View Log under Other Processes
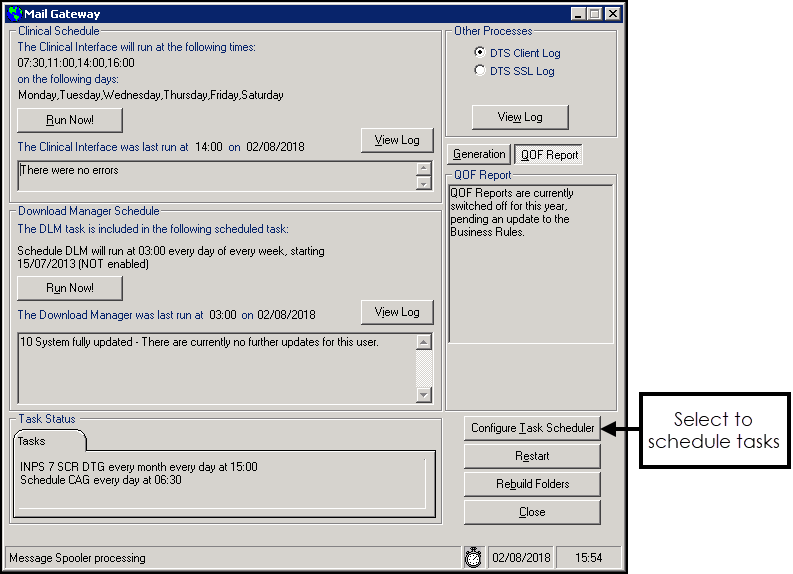 pos(520,117)
